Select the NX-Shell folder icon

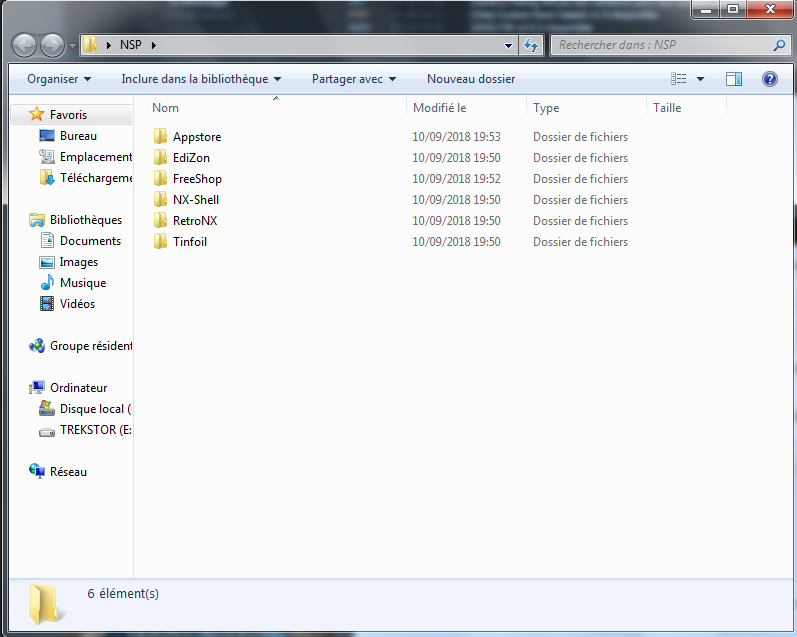coord(160,199)
